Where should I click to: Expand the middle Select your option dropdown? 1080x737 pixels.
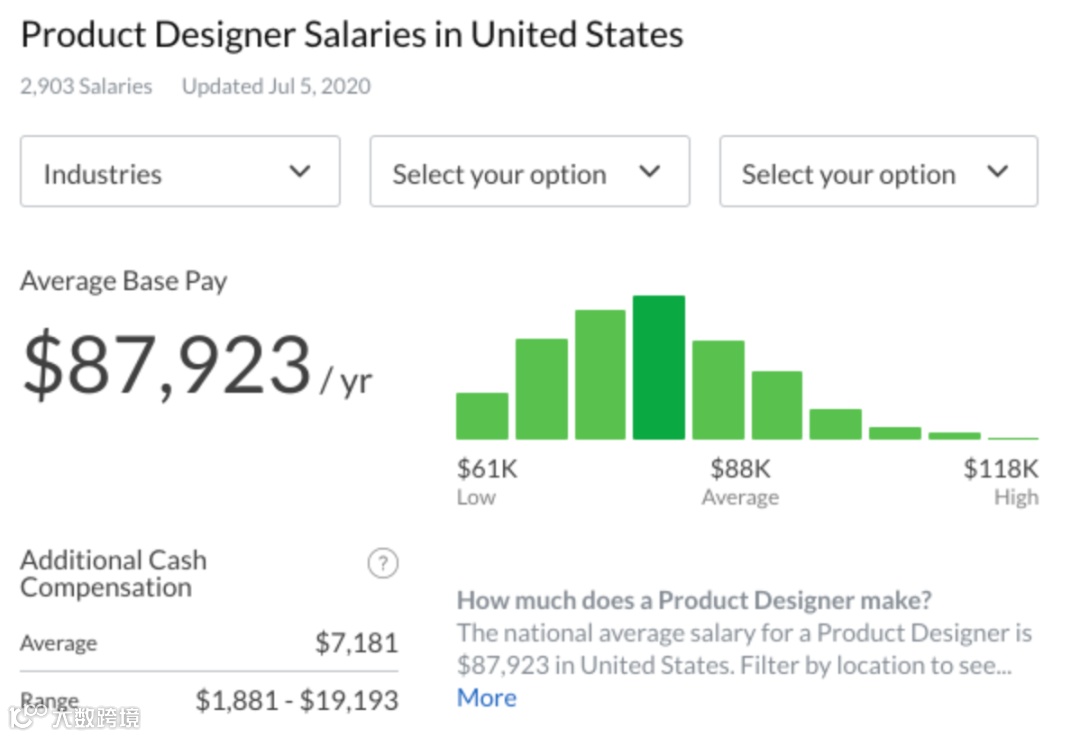point(529,172)
